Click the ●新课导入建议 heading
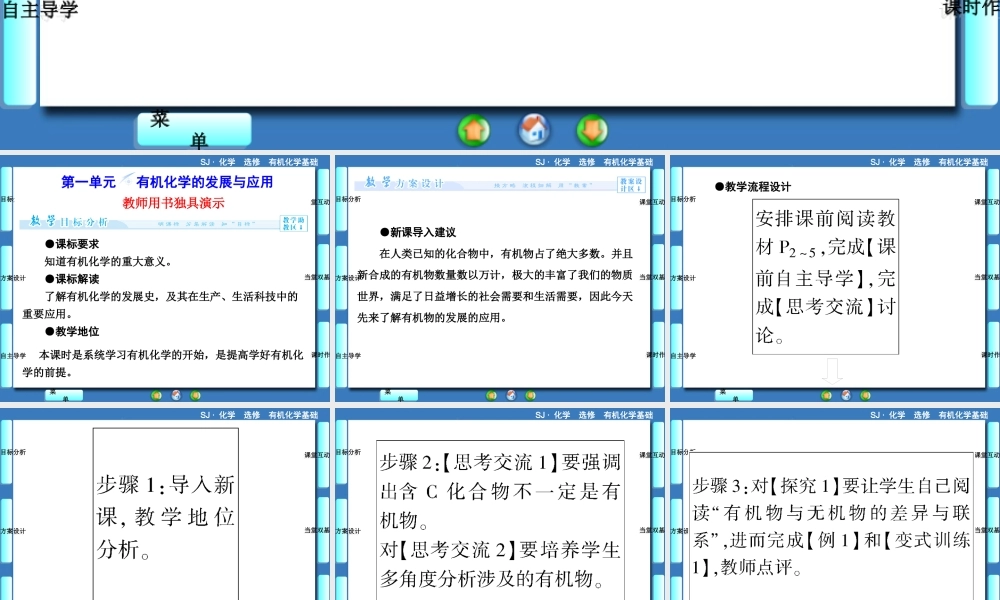Image resolution: width=1000 pixels, height=600 pixels. coord(418,232)
